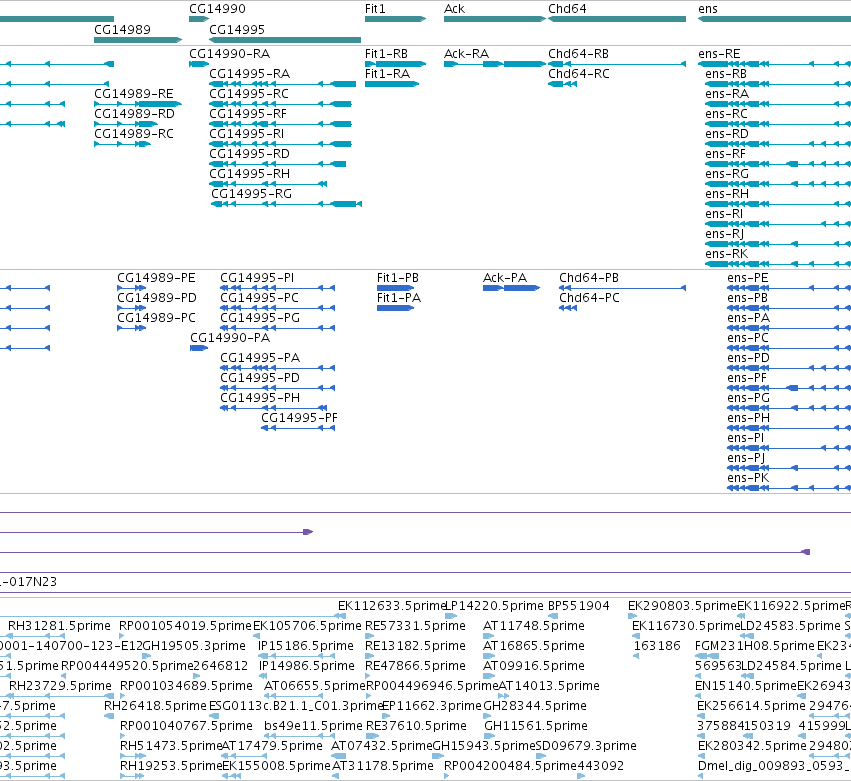Select protein CG14990-PA
Viewport: 851px width, 781px height.
coord(230,338)
